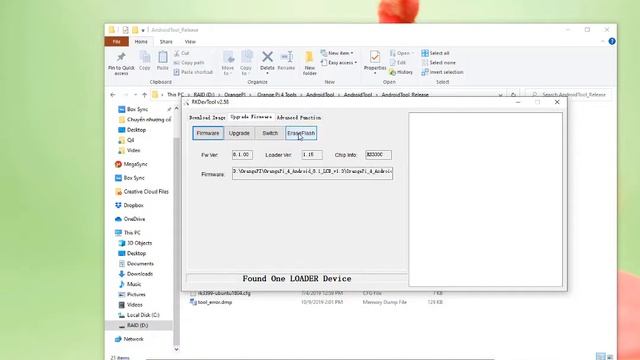Select Network in navigation pane
The image size is (640, 360).
[129, 339]
